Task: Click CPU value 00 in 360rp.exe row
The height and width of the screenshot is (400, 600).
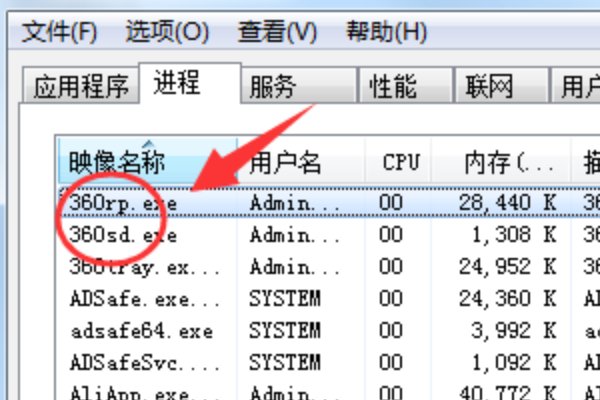Action: [391, 202]
